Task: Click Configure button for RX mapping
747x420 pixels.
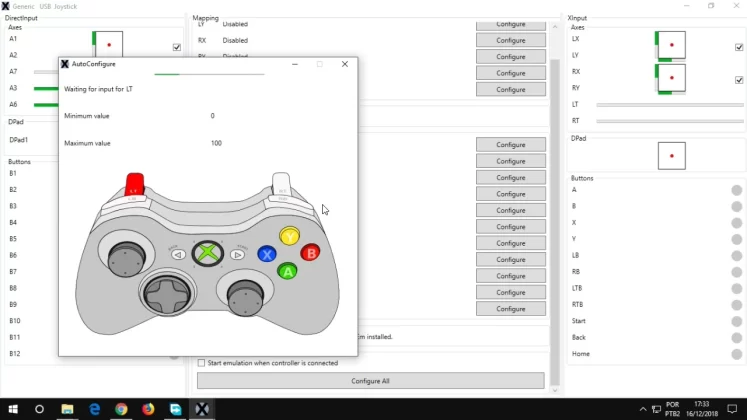Action: tap(511, 40)
